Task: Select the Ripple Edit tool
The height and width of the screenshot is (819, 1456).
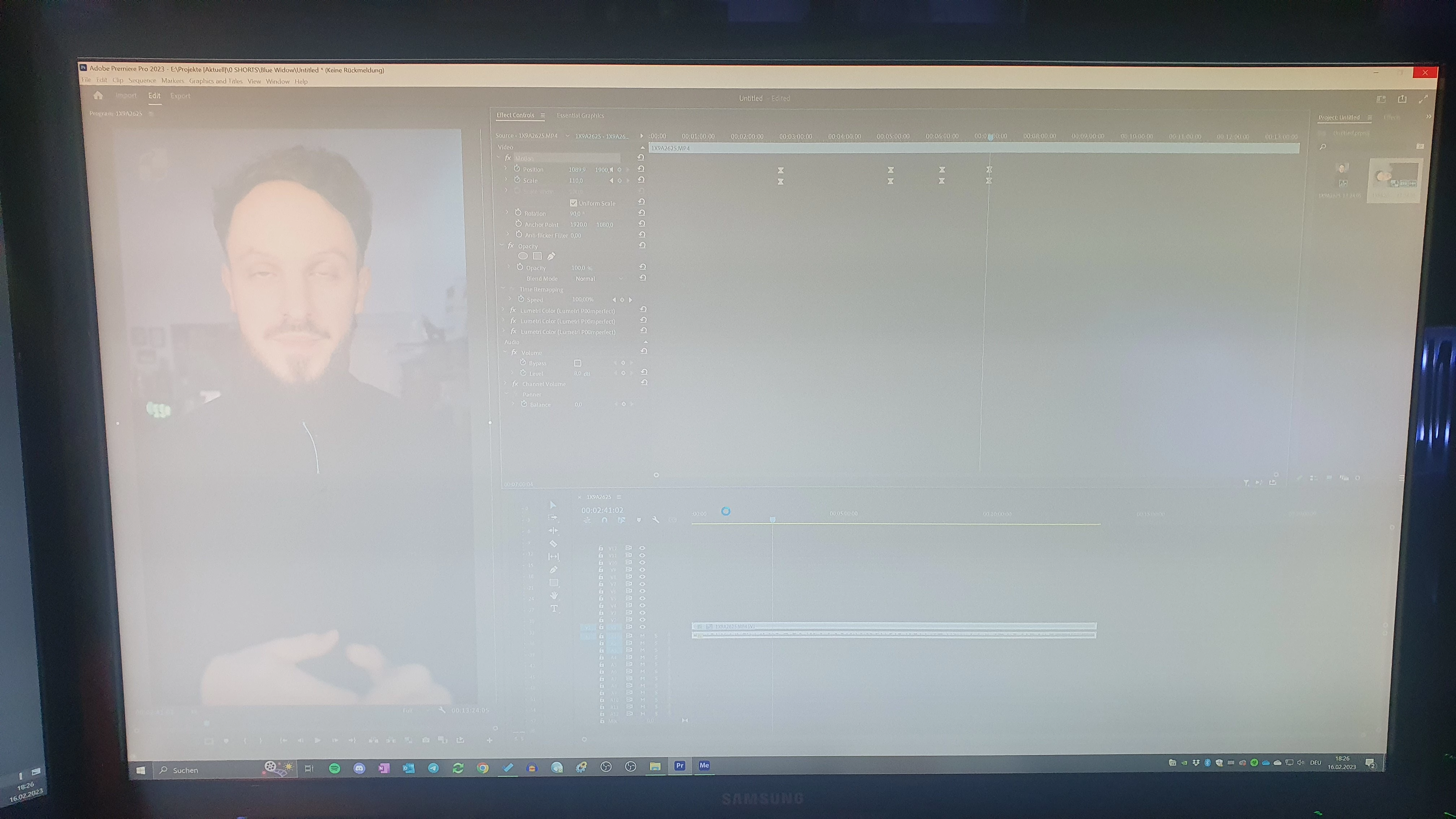Action: tap(553, 531)
